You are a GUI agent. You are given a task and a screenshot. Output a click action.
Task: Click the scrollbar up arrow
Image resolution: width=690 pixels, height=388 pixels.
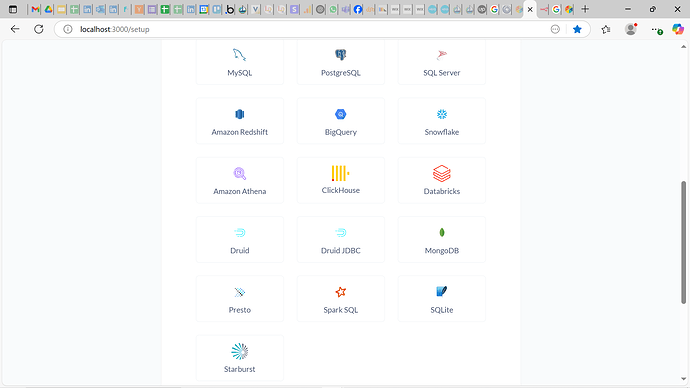683,46
